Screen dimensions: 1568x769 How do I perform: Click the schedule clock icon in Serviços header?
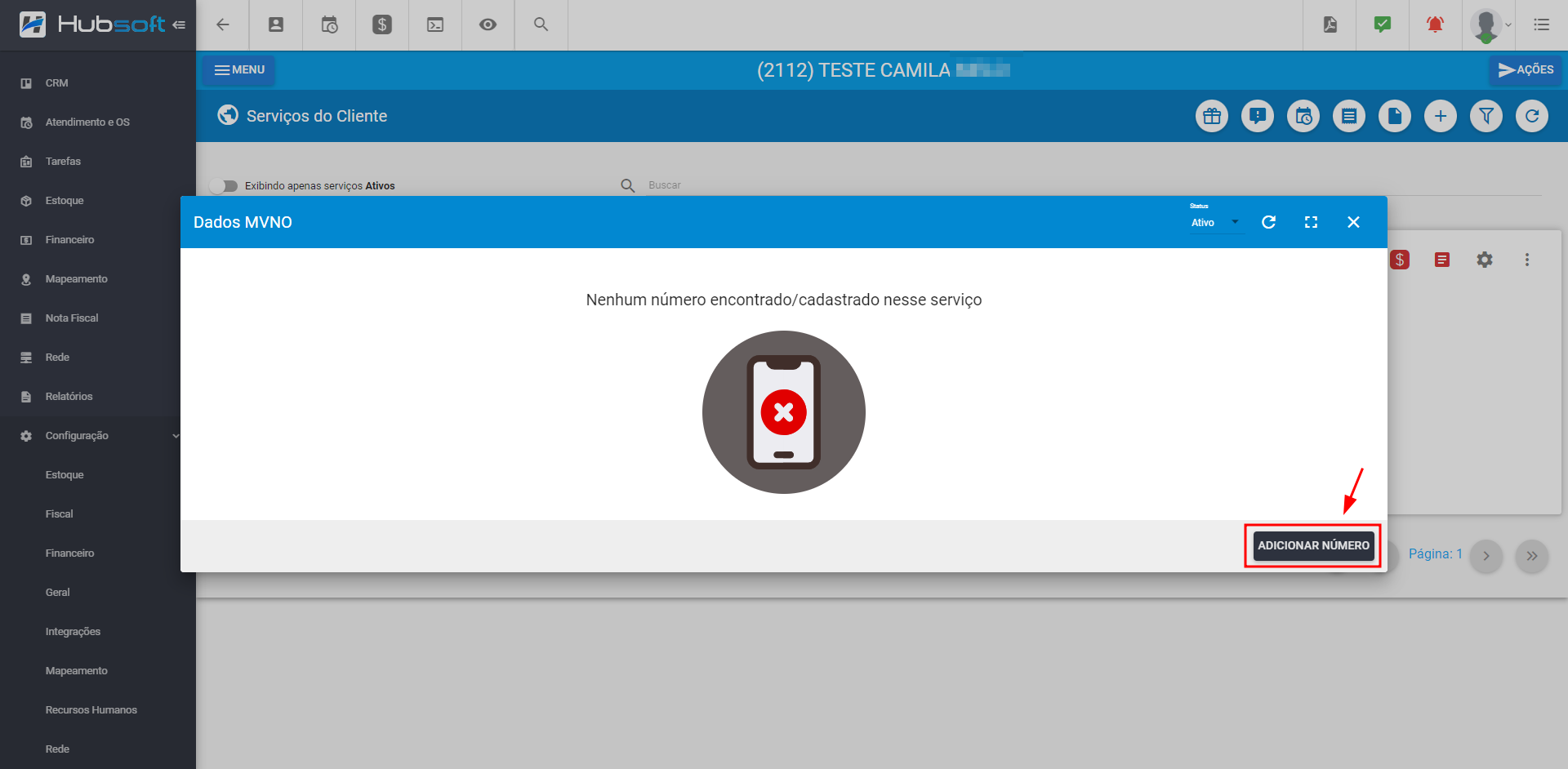(1303, 116)
